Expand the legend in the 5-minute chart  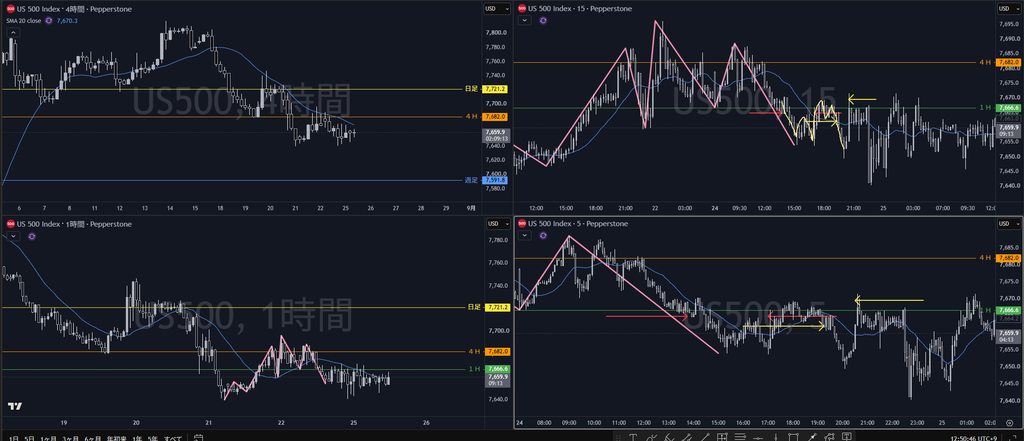pos(524,236)
